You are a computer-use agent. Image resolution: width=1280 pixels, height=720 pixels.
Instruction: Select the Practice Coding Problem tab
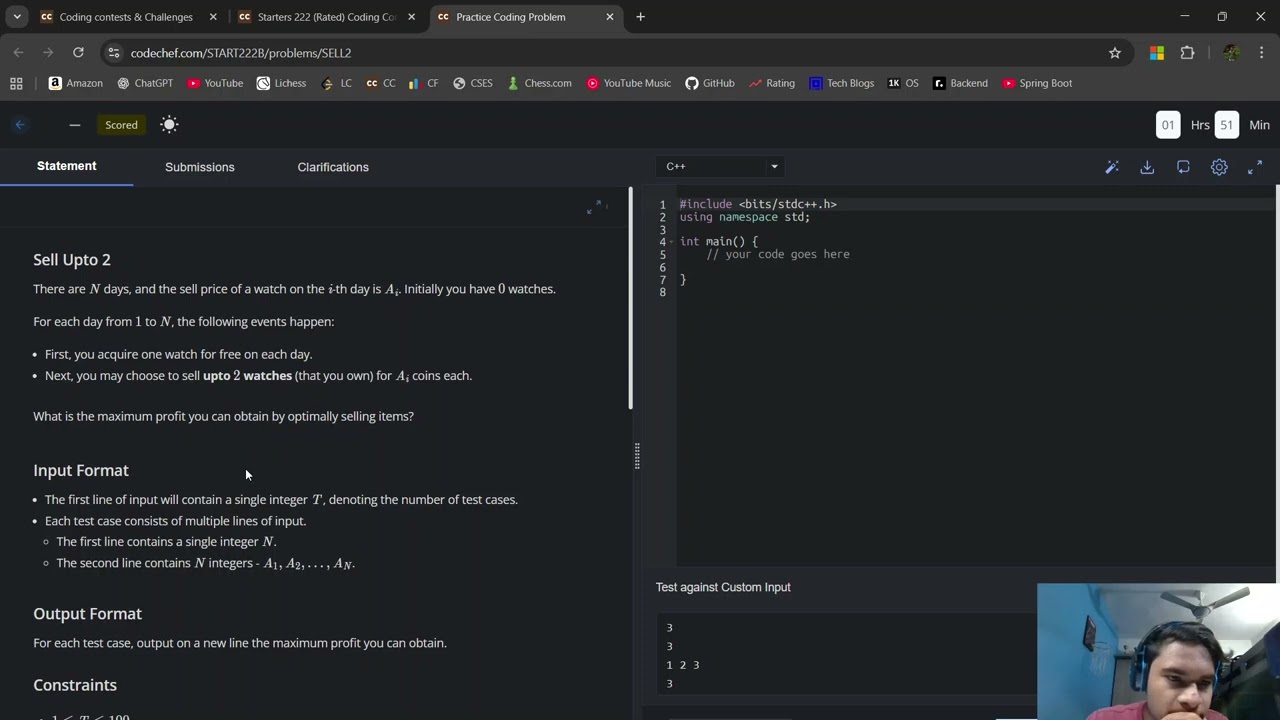pyautogui.click(x=510, y=17)
